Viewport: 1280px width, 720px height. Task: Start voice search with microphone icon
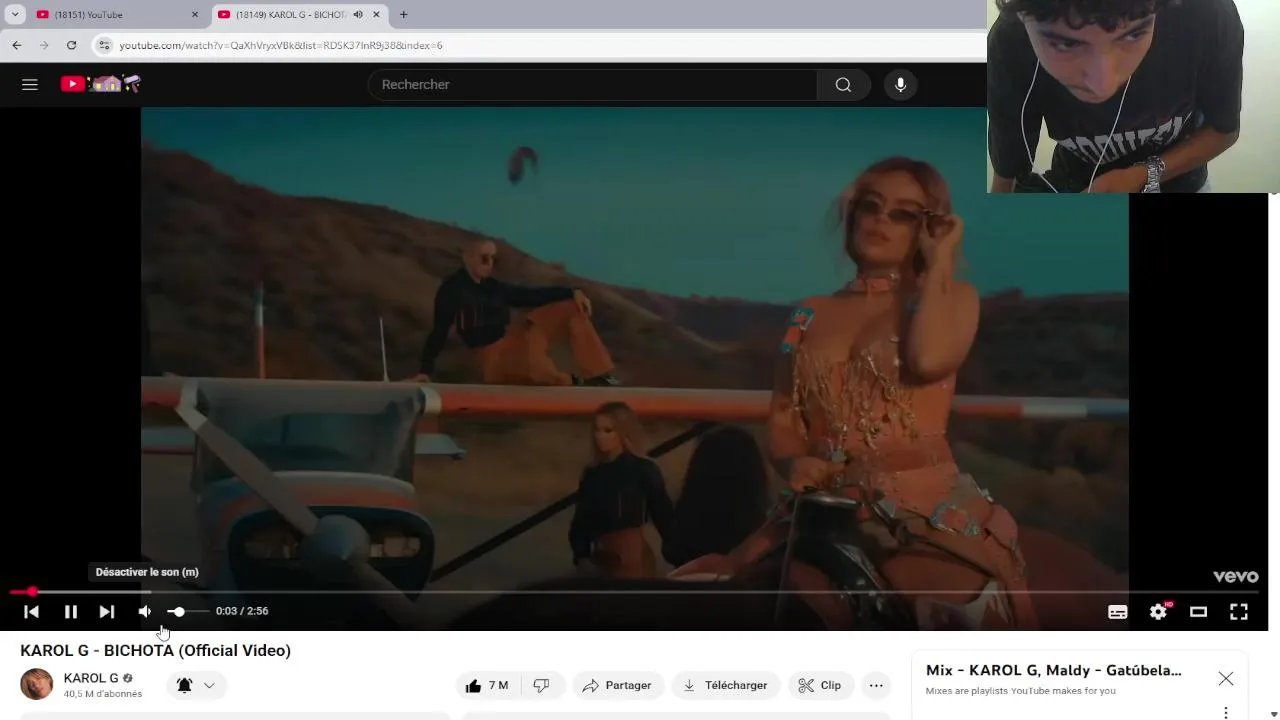900,85
